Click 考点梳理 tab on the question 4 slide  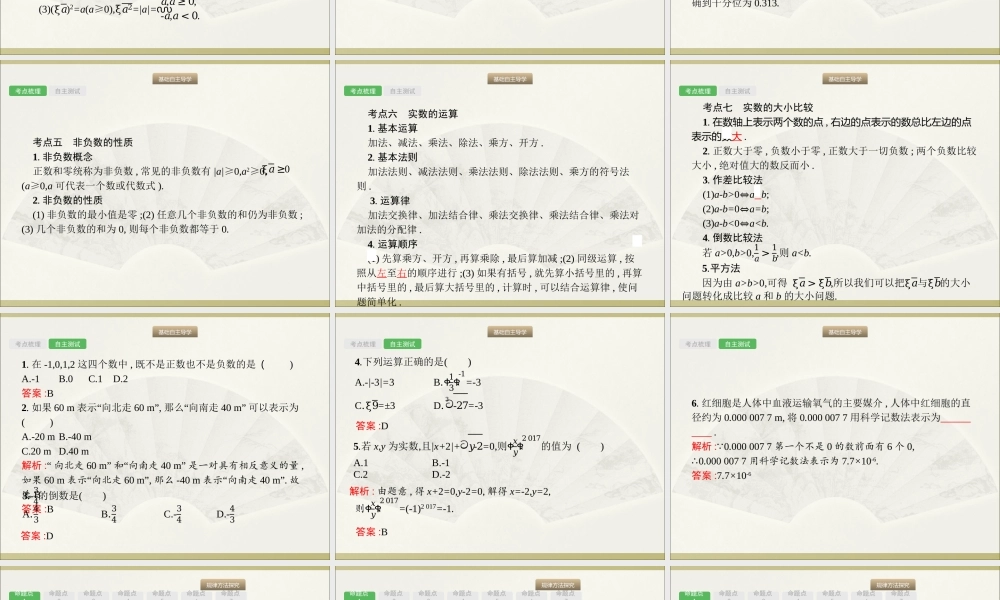[363, 344]
